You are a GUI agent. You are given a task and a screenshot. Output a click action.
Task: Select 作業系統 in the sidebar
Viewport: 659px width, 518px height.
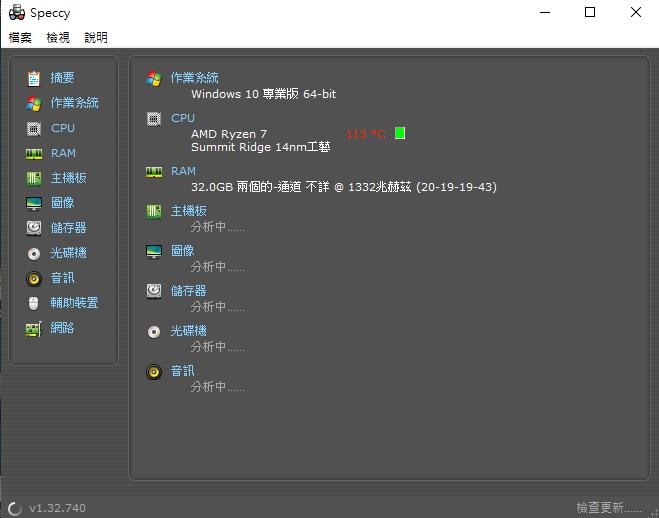point(75,103)
